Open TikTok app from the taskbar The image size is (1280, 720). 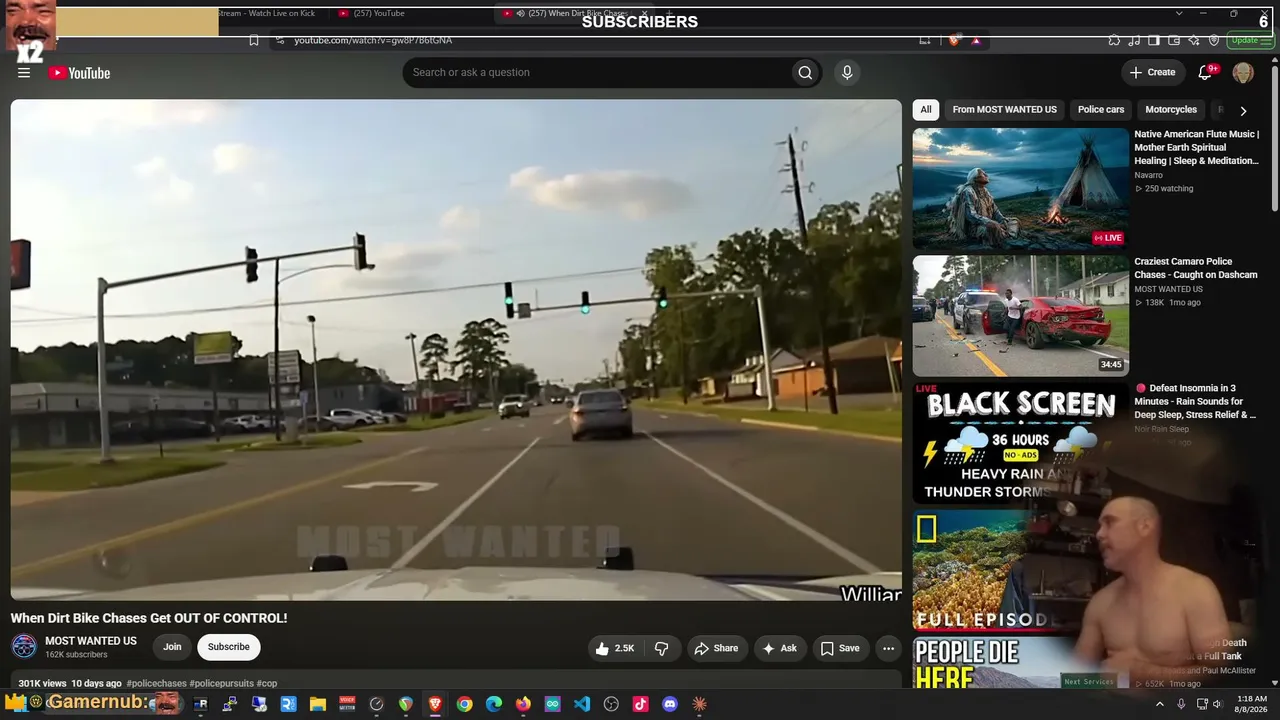point(640,704)
